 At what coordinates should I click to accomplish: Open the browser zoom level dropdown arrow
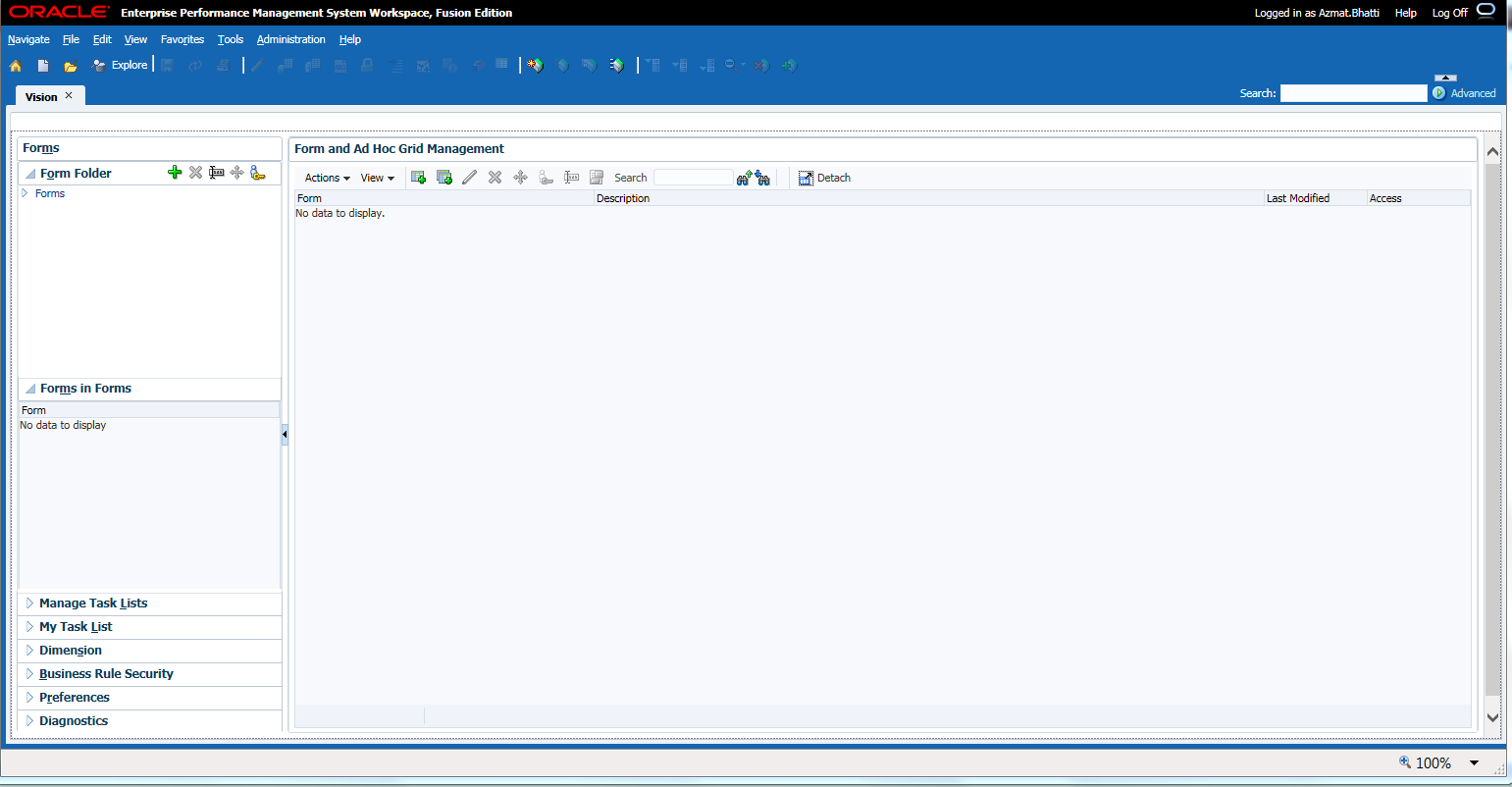(1474, 763)
